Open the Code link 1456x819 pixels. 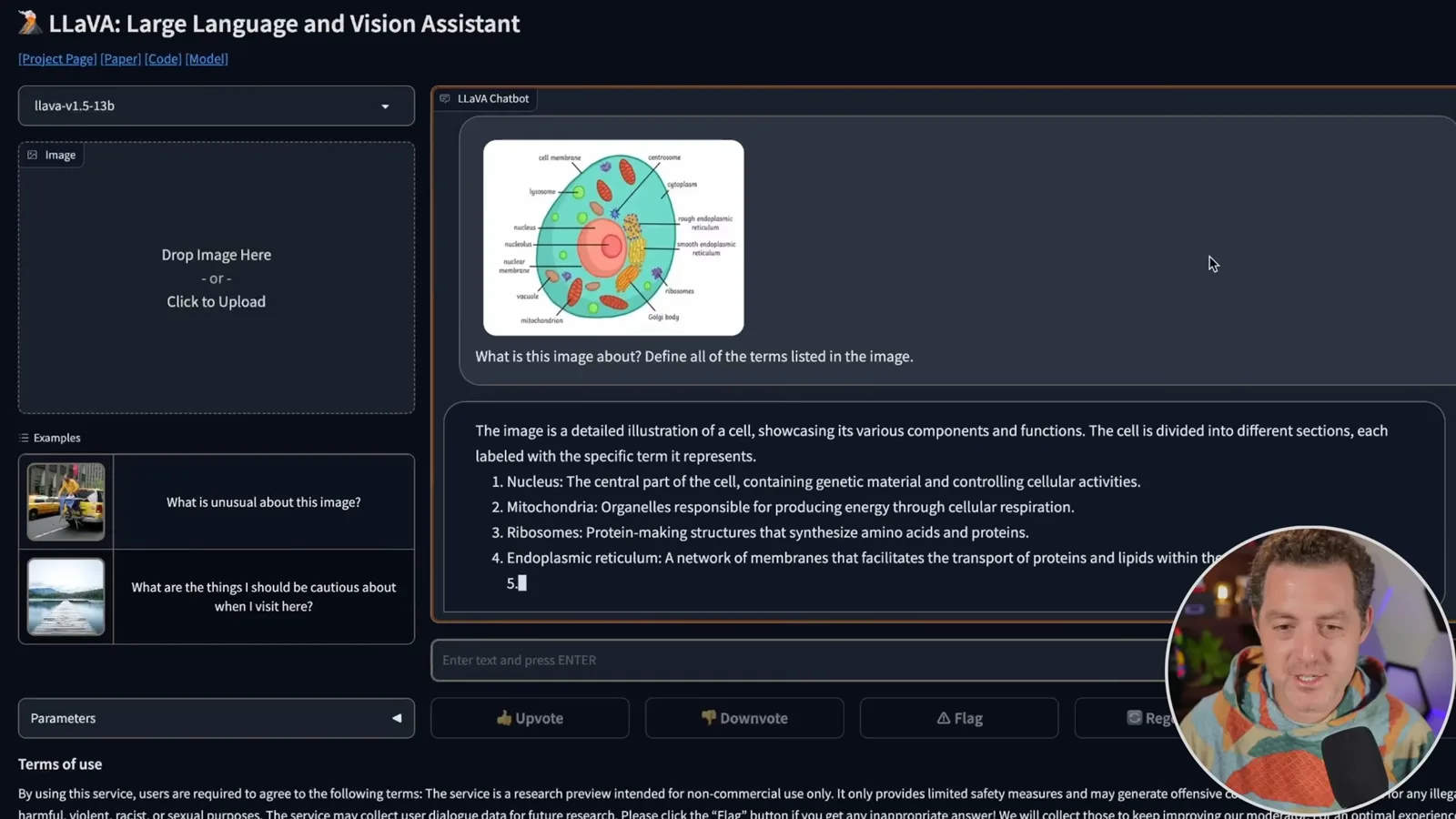tap(163, 59)
